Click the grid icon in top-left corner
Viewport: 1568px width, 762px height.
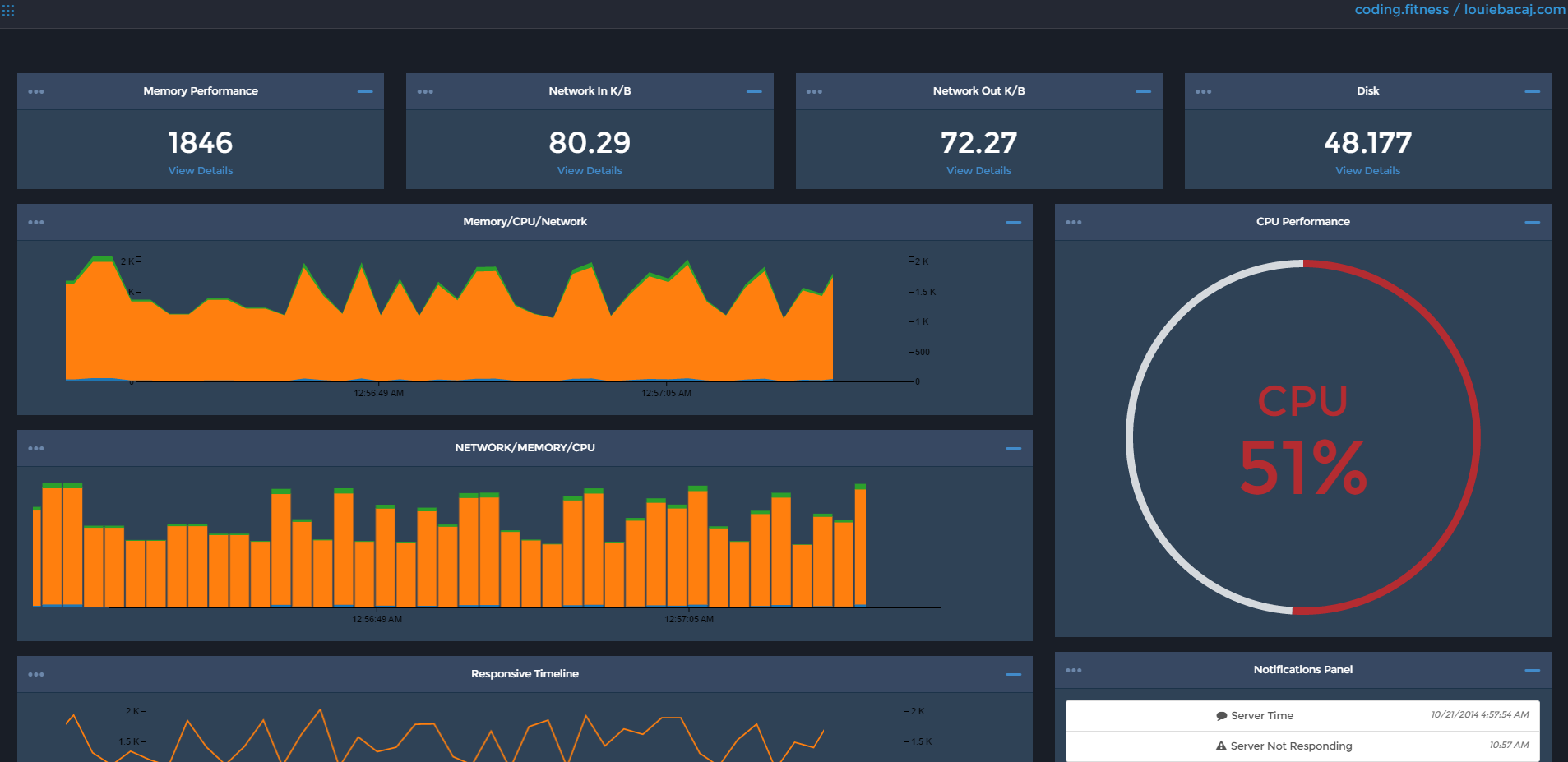(x=9, y=11)
